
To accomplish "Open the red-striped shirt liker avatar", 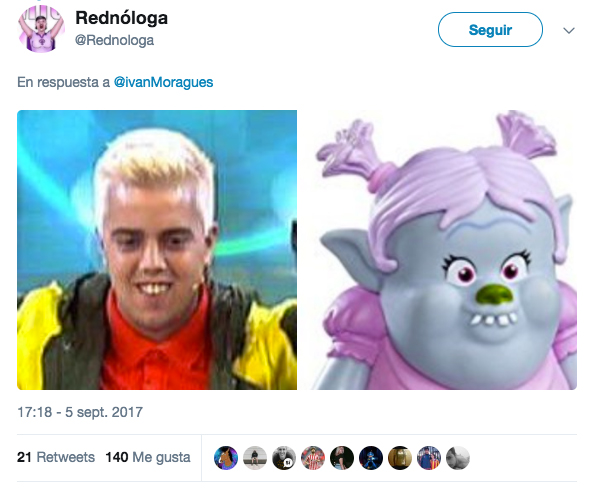I will [313, 458].
